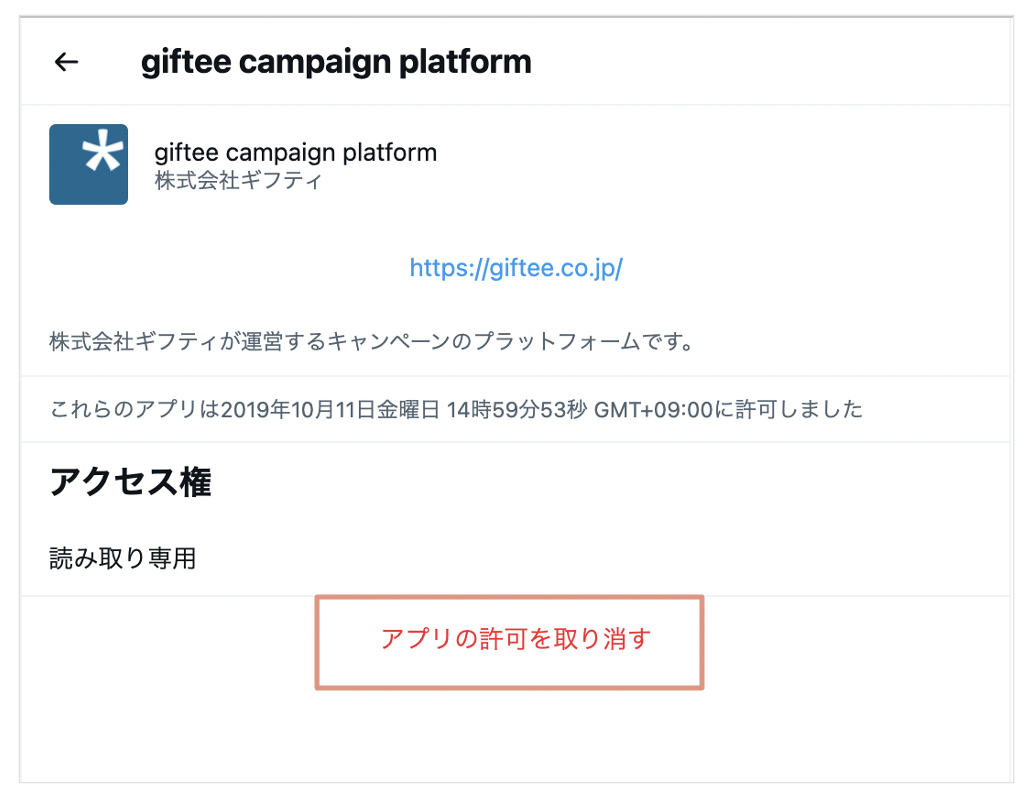Click empty header space right of the title
The image size is (1032, 798).
click(x=780, y=62)
